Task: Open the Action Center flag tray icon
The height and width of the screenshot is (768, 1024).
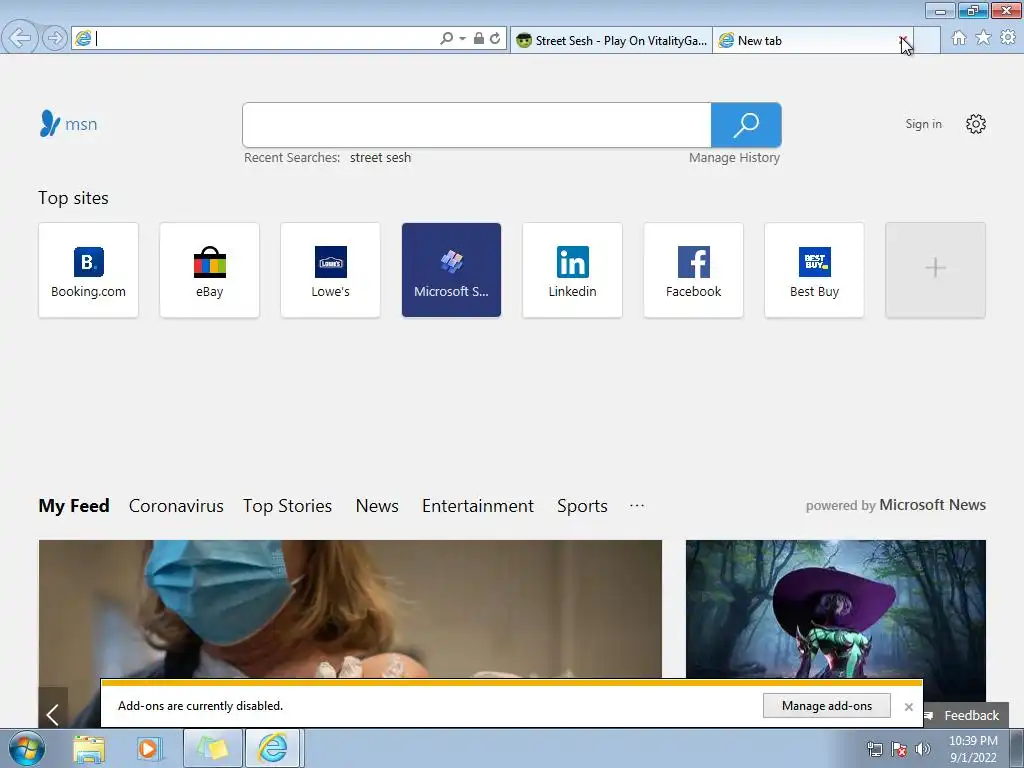Action: tap(899, 749)
